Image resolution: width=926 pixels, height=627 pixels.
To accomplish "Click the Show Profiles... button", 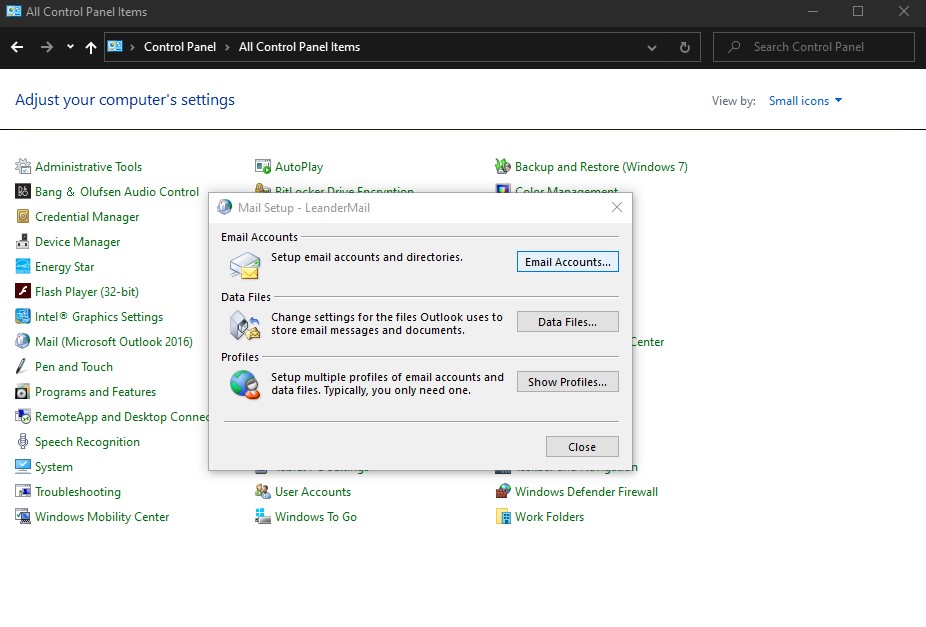I will pyautogui.click(x=568, y=382).
